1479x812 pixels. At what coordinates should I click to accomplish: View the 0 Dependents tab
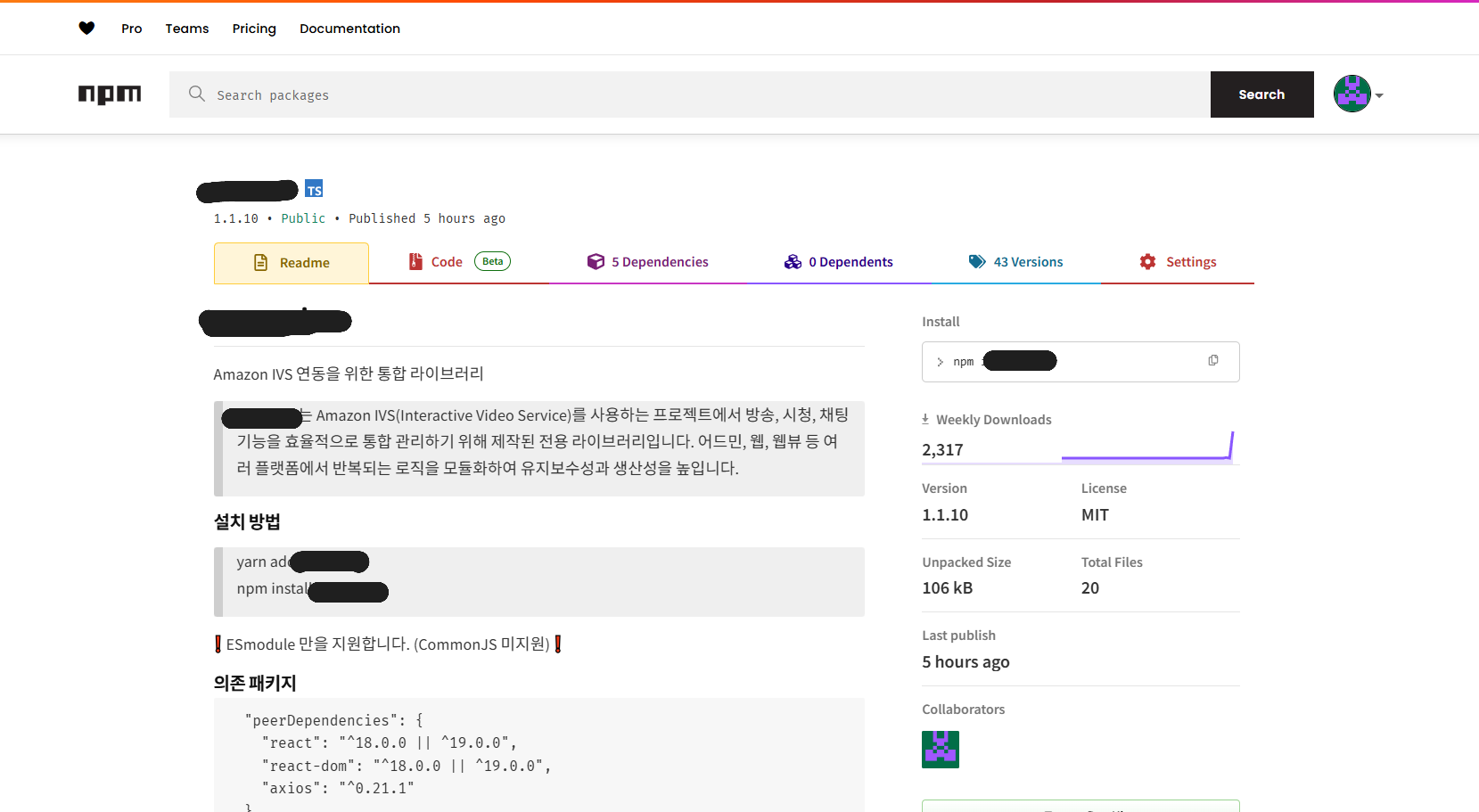838,262
